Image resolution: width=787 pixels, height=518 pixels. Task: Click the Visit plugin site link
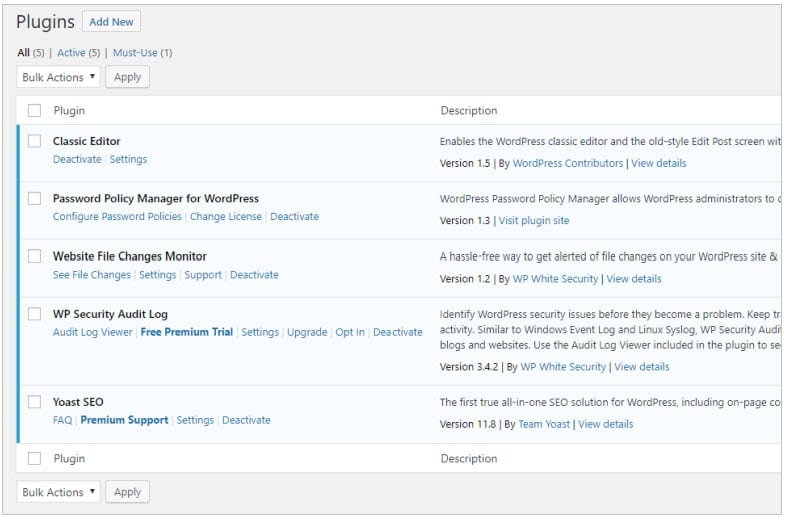(534, 220)
